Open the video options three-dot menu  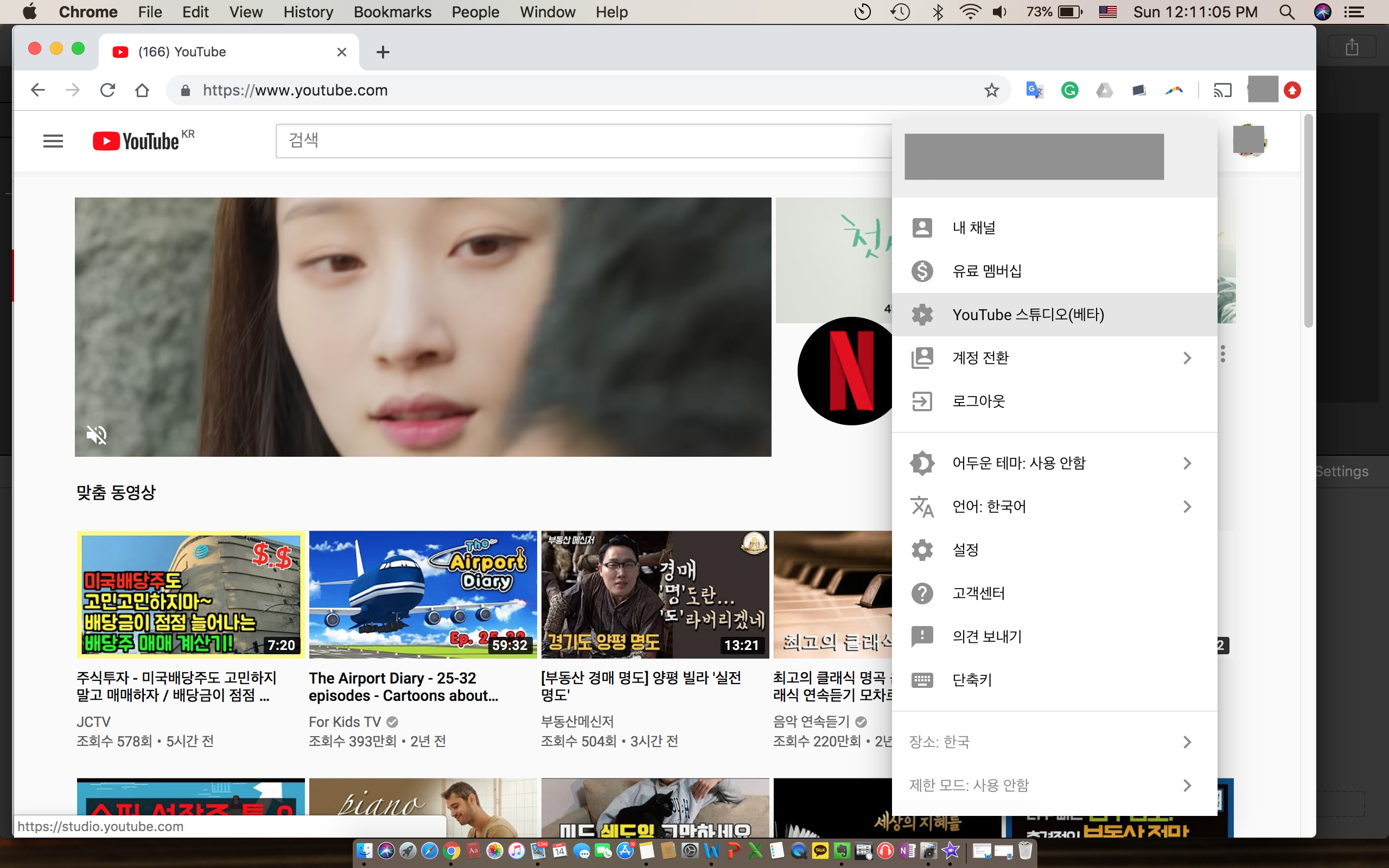coord(1223,354)
